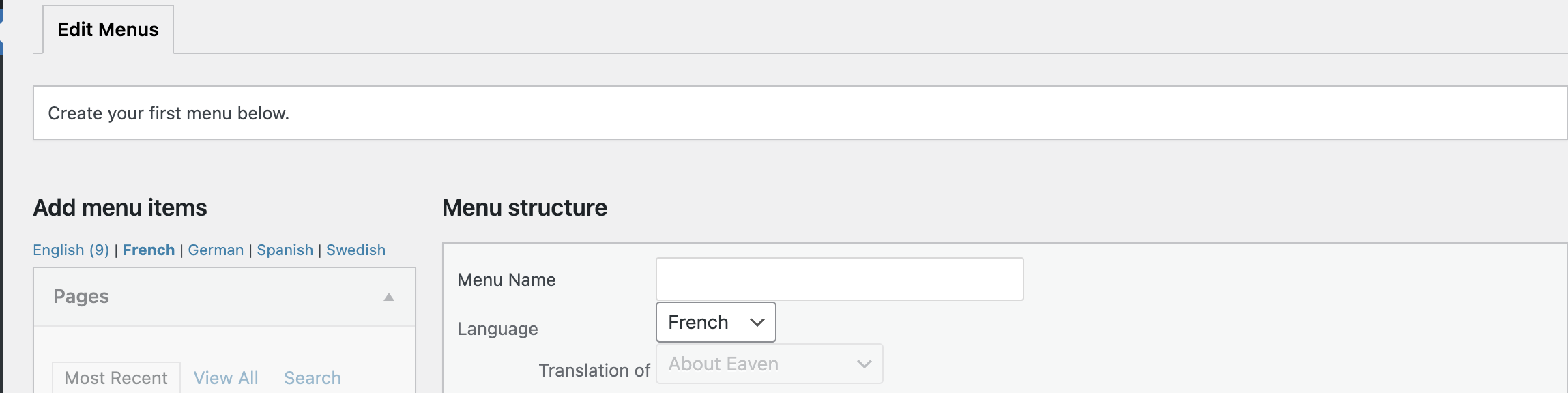
Task: Switch to the Most Recent tab
Action: point(116,377)
